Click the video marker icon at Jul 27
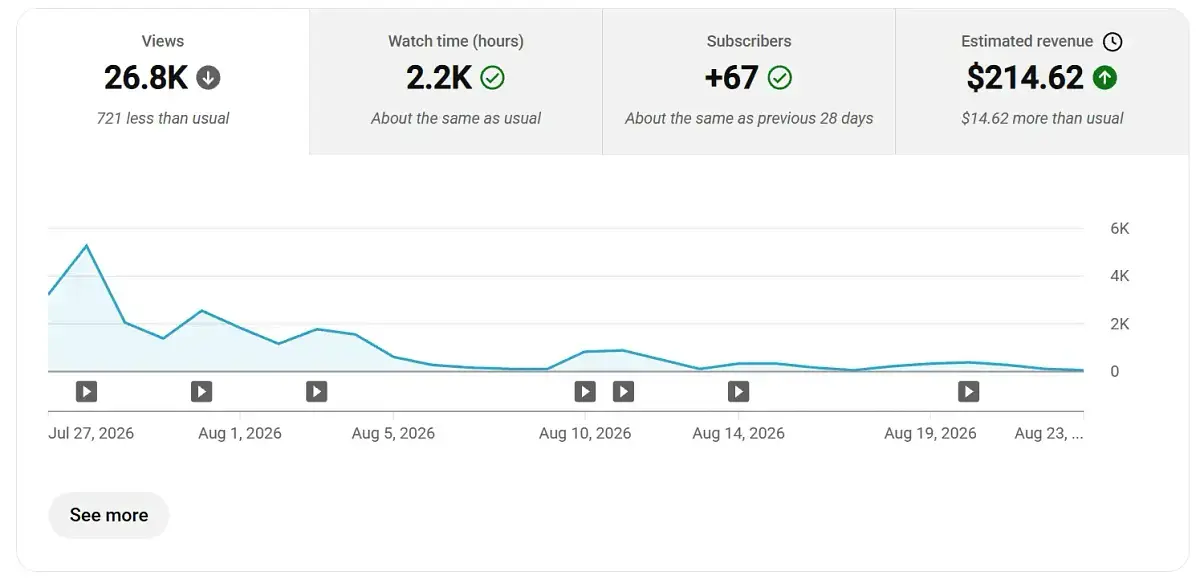1200x584 pixels. pyautogui.click(x=87, y=391)
